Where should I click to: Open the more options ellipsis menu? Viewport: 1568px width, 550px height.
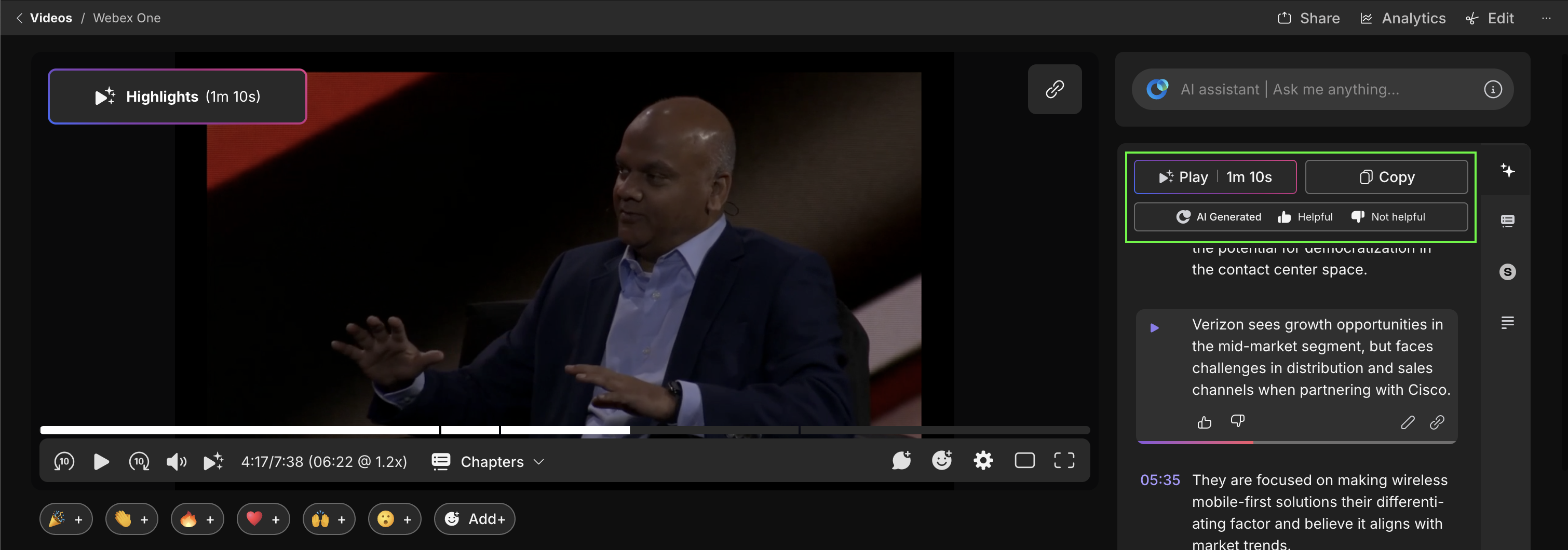coord(1546,18)
